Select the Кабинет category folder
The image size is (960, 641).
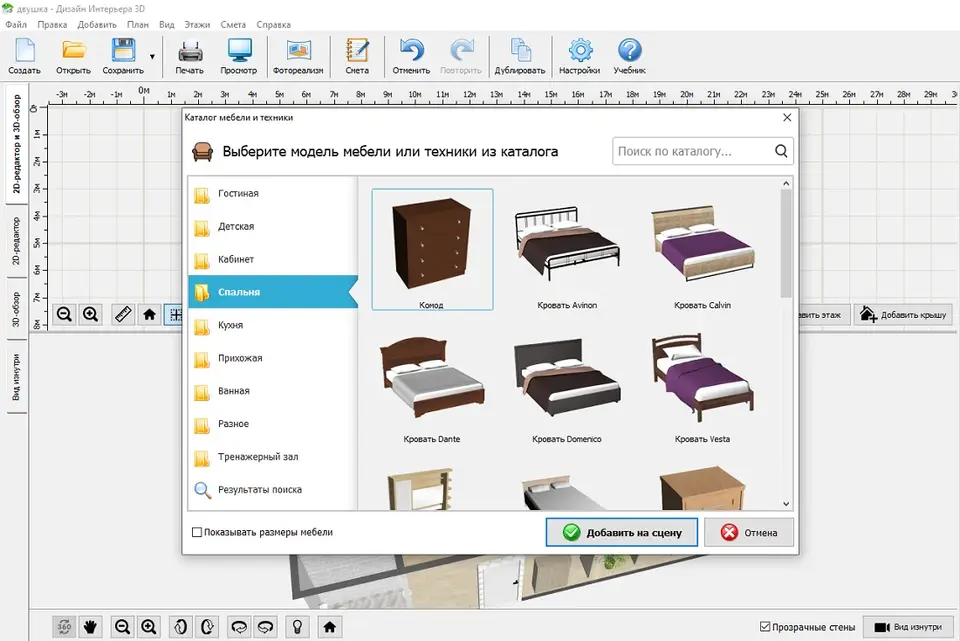click(x=273, y=260)
